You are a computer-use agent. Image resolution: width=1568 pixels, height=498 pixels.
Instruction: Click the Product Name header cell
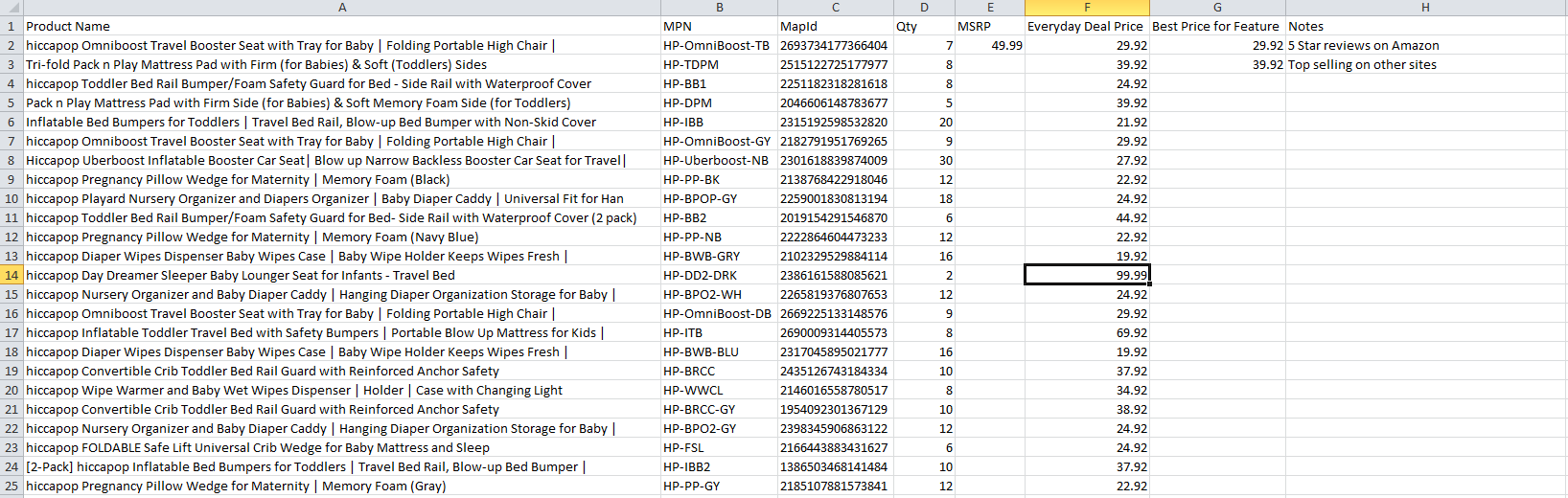[x=342, y=26]
